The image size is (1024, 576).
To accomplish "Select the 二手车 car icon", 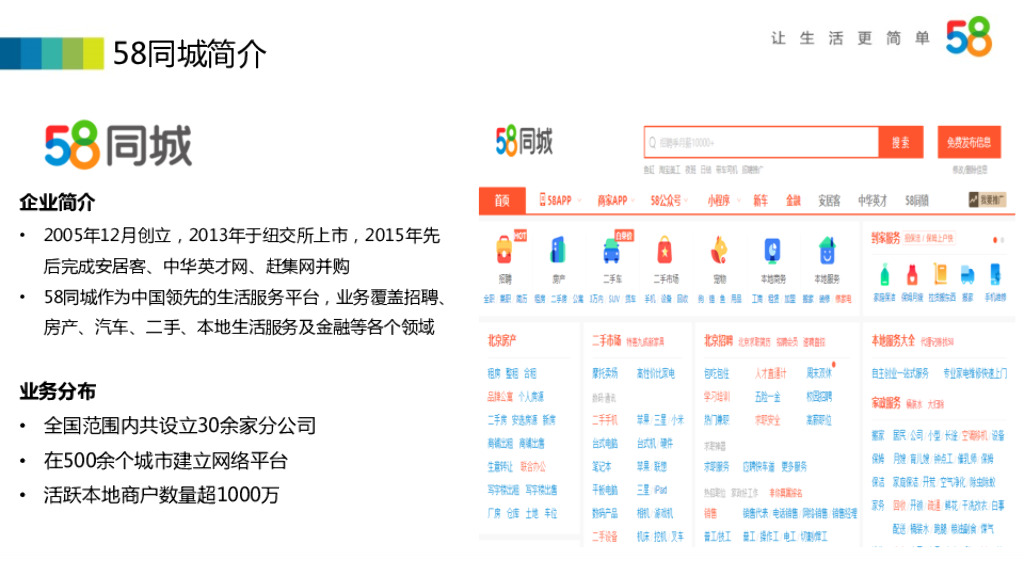I will pos(611,250).
